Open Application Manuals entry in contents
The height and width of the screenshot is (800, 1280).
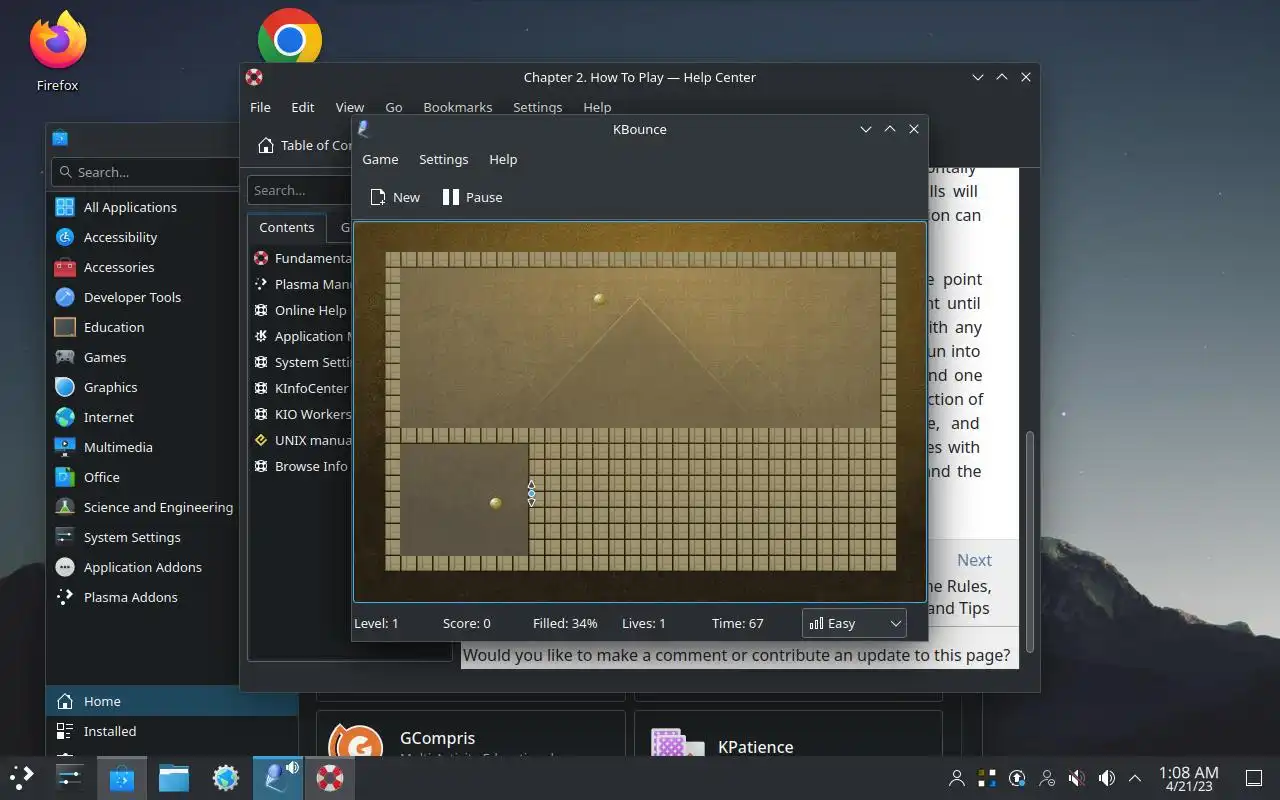[x=301, y=336]
